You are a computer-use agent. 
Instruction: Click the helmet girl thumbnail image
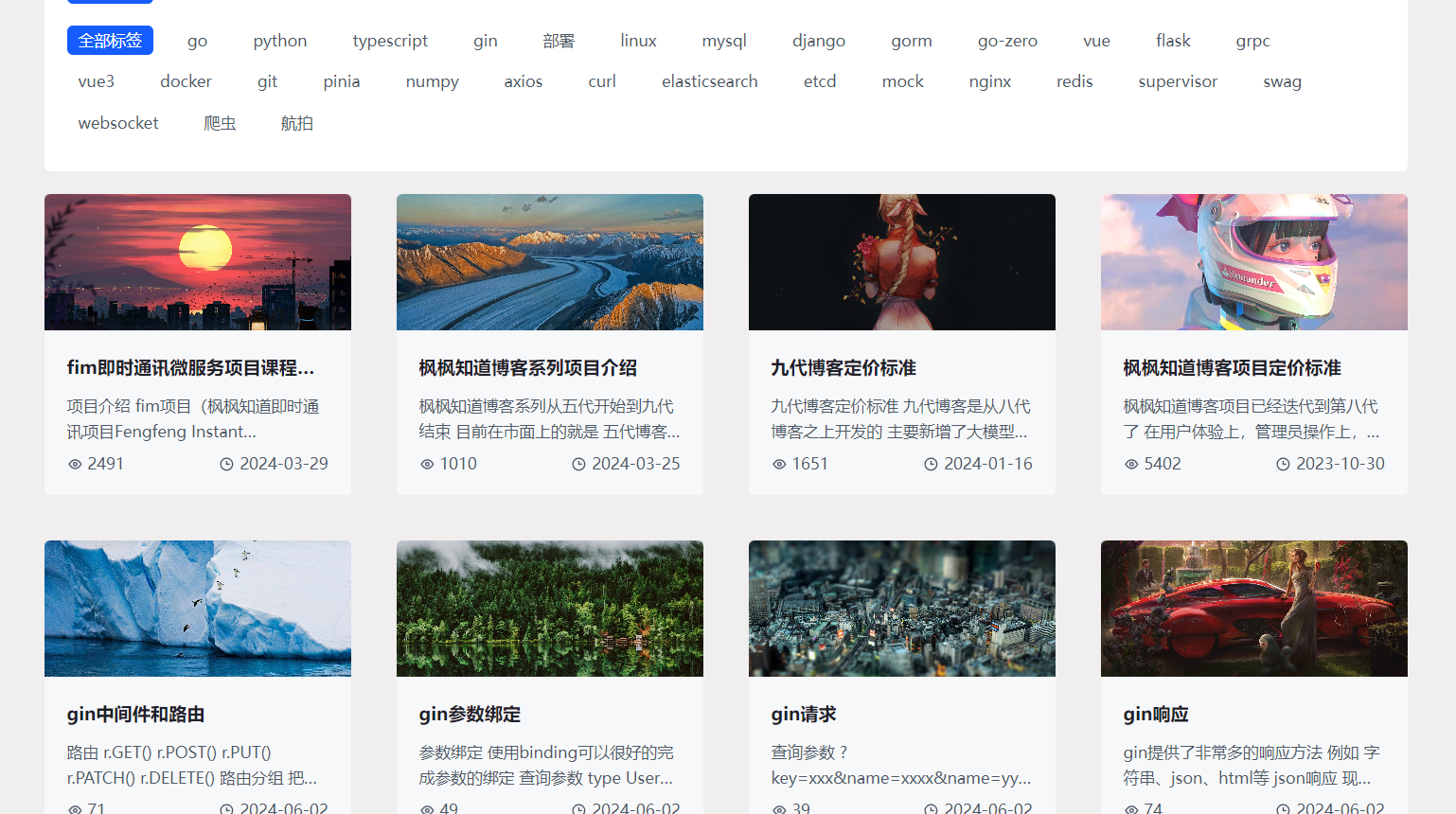pos(1253,262)
